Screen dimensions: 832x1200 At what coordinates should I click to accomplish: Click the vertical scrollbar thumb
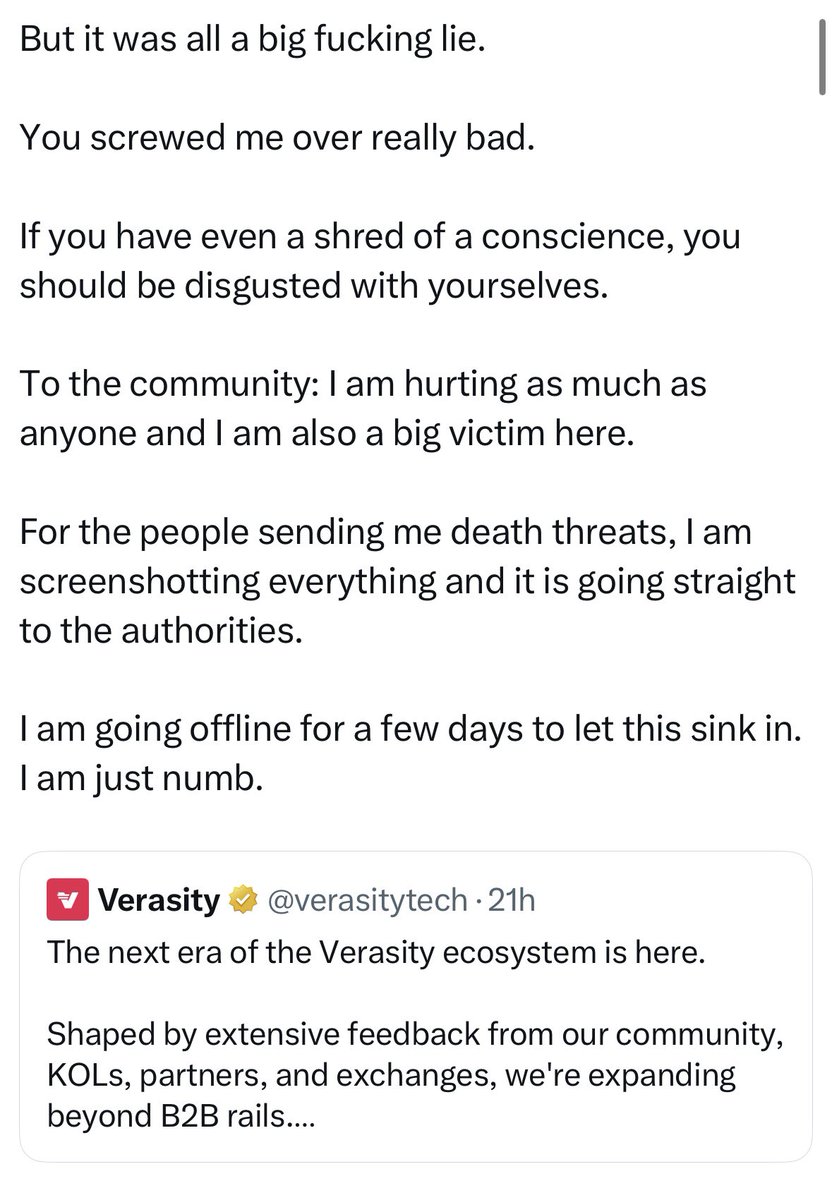pyautogui.click(x=821, y=60)
